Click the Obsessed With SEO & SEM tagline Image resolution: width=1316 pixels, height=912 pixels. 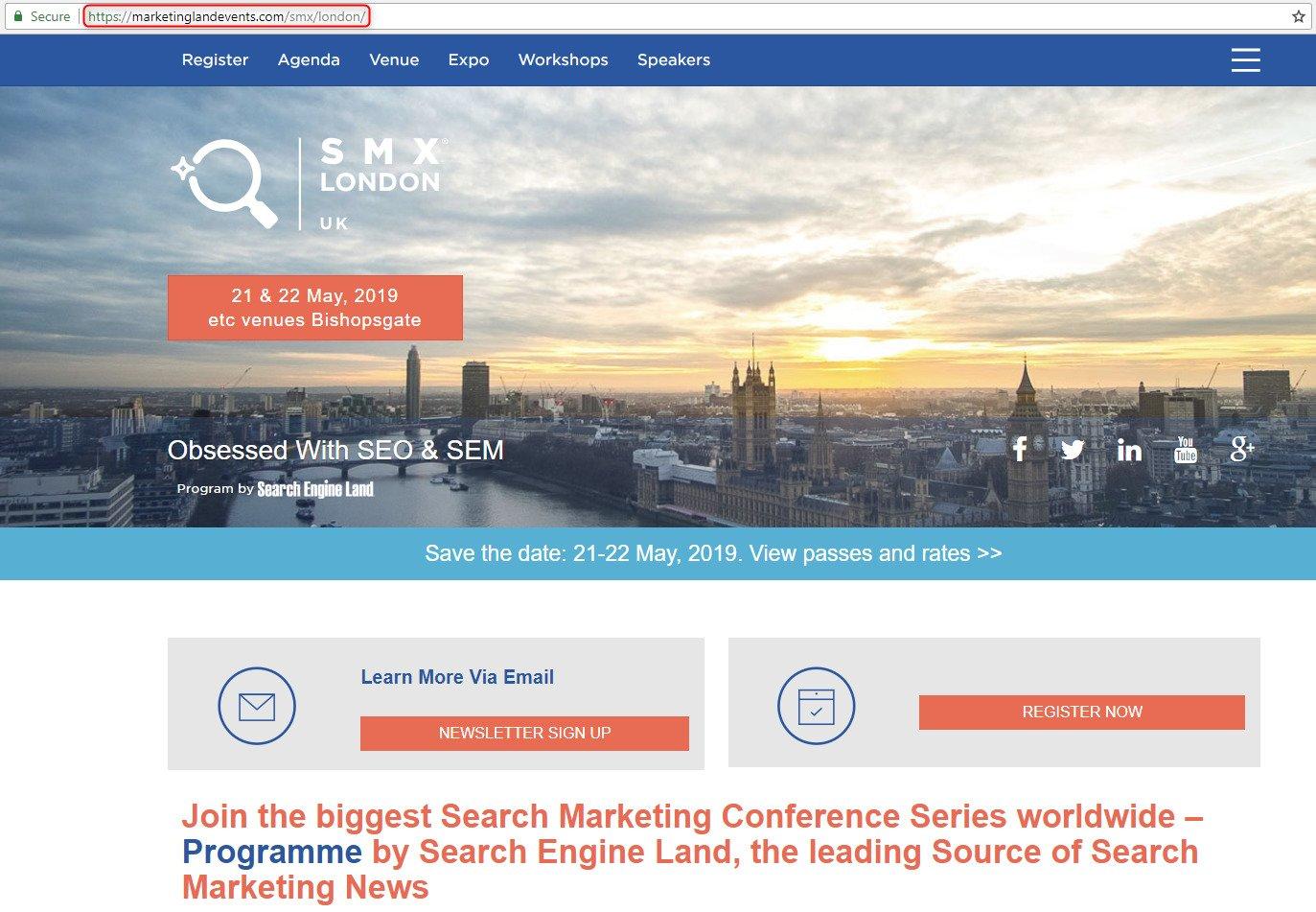tap(335, 450)
